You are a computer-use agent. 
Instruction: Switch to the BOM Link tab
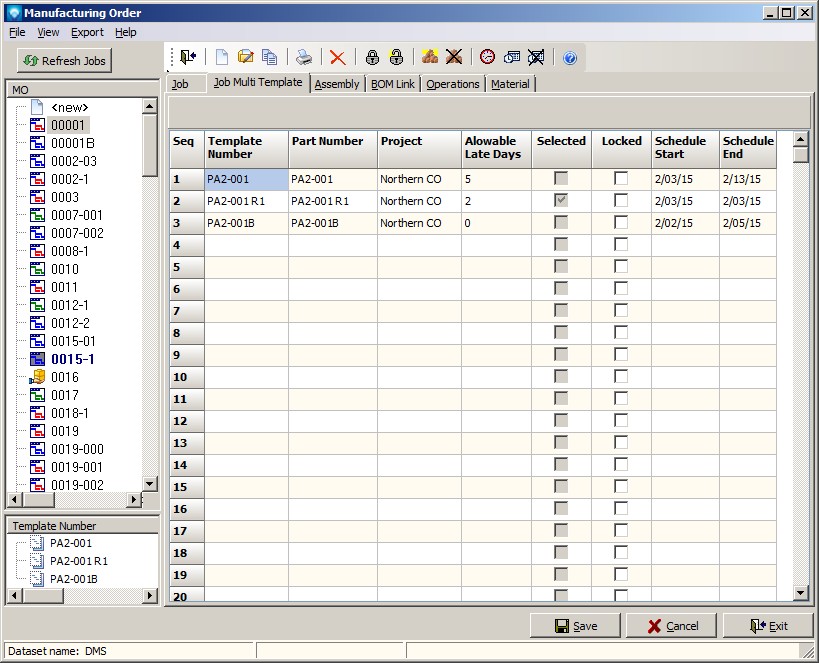pos(393,84)
